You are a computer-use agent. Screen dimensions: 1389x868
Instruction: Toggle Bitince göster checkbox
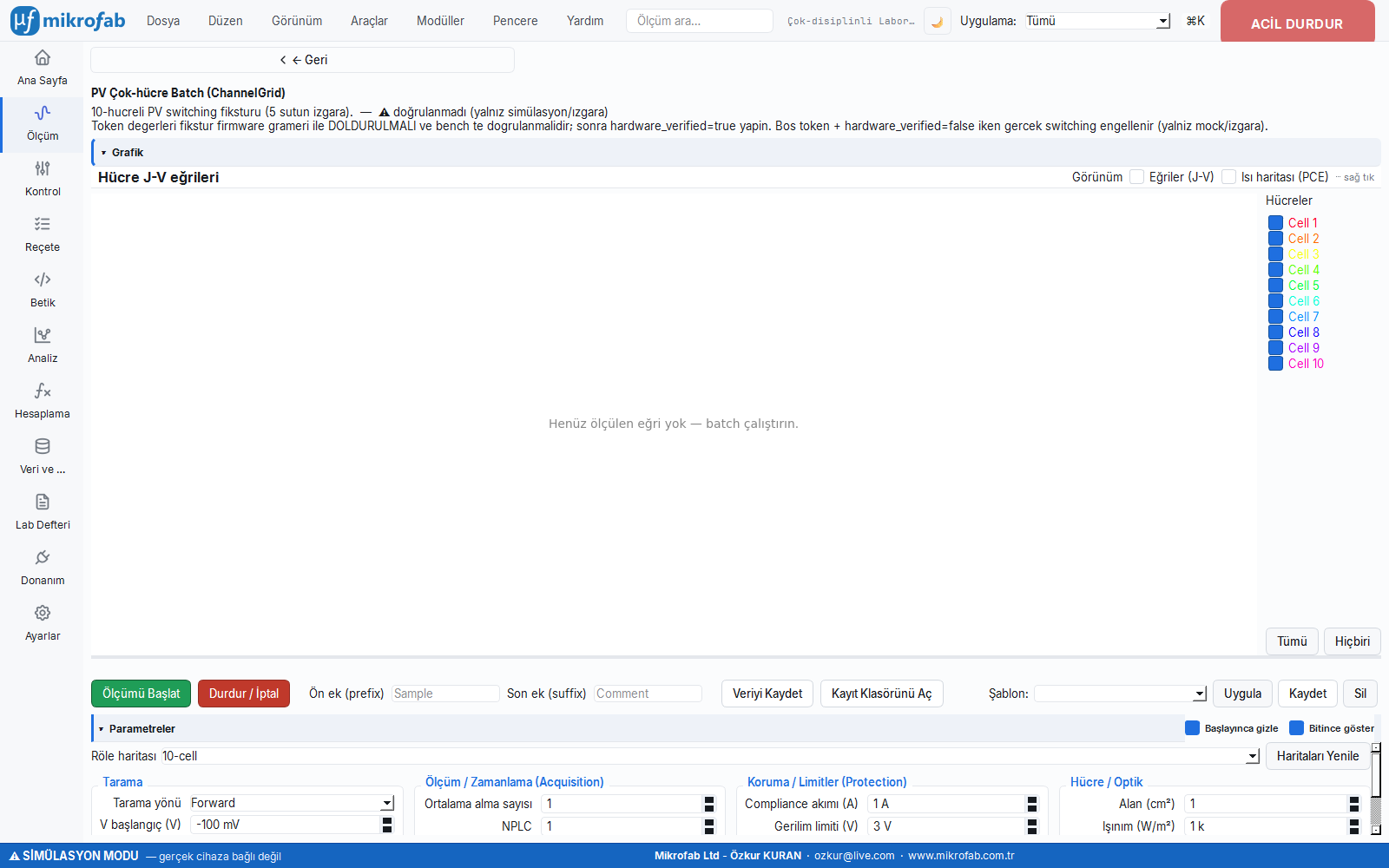[1296, 728]
